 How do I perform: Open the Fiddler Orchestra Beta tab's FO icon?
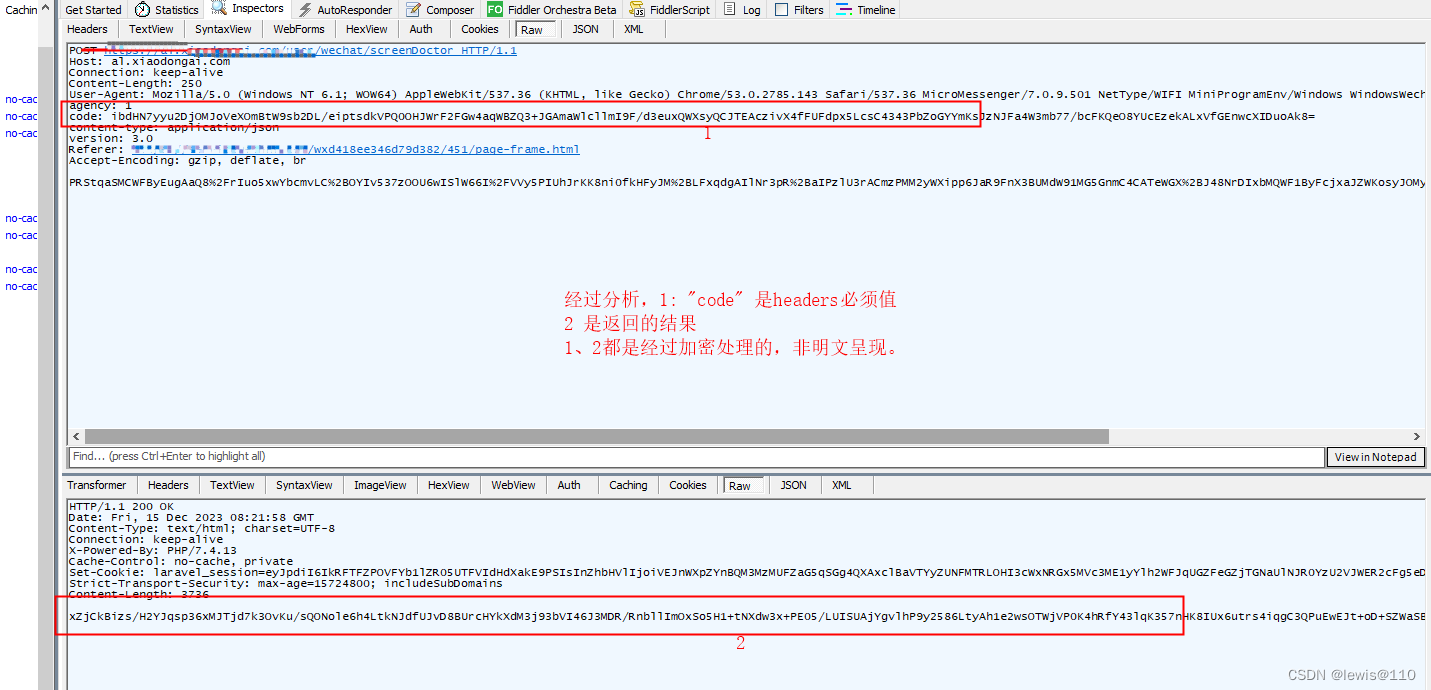495,9
